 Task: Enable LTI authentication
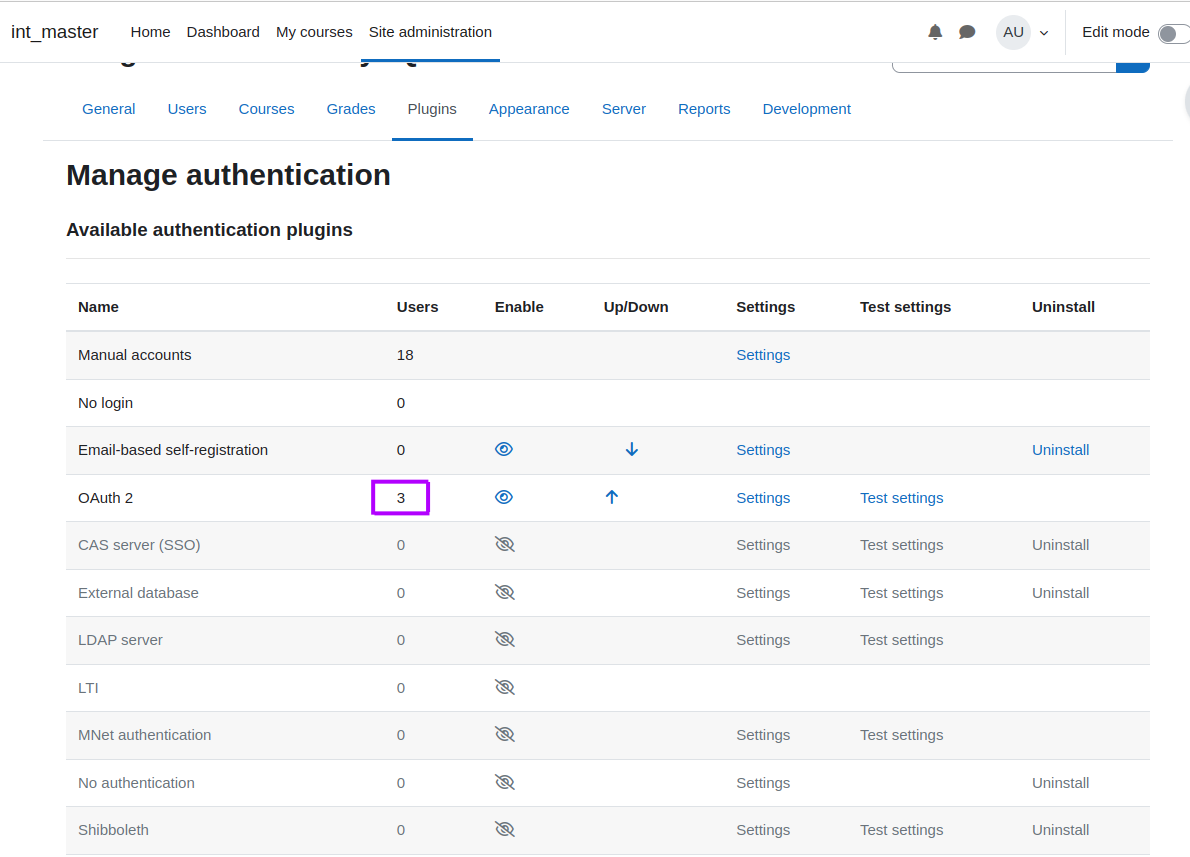point(505,687)
